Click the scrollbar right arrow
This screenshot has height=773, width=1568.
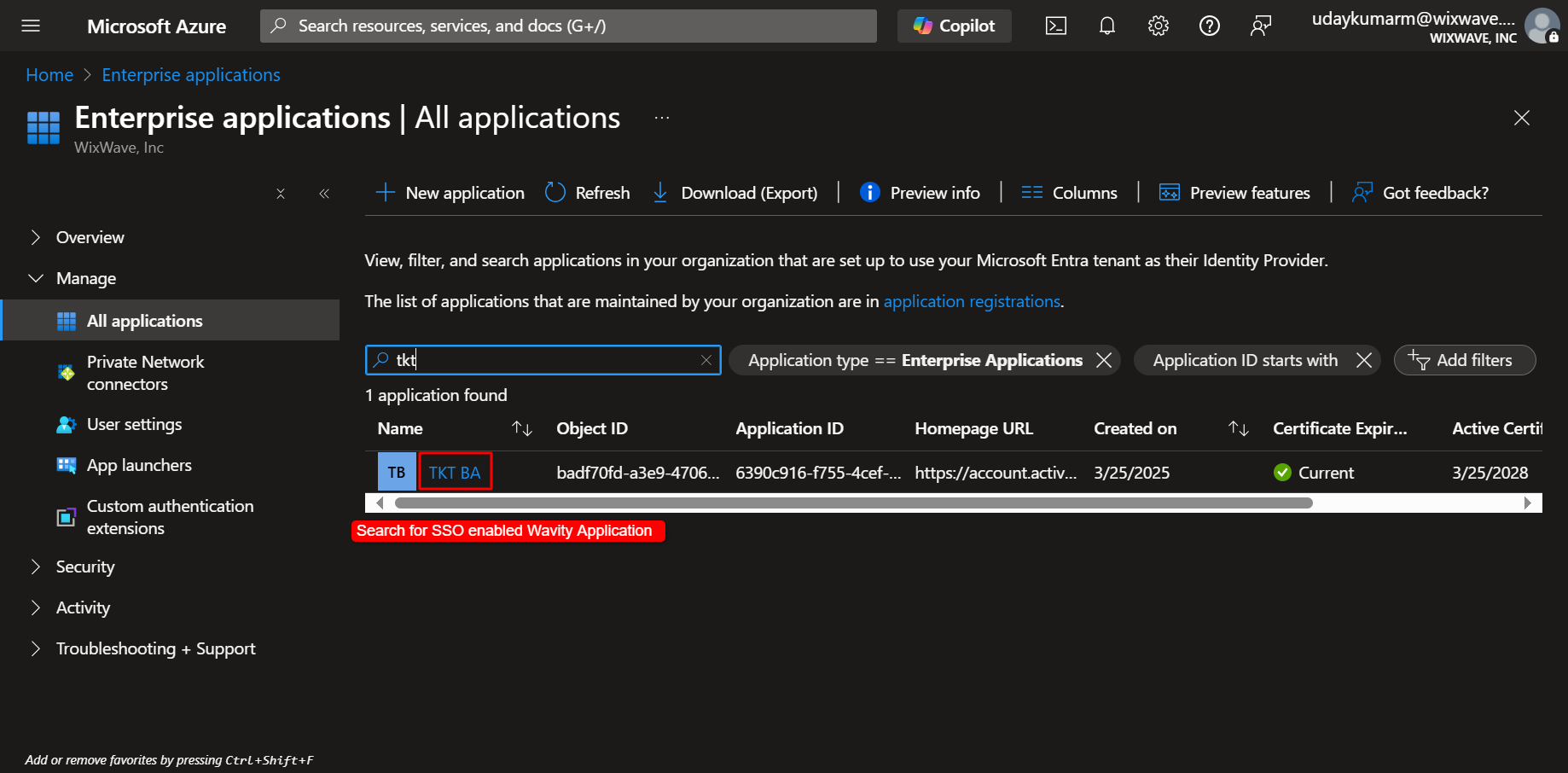point(1528,503)
